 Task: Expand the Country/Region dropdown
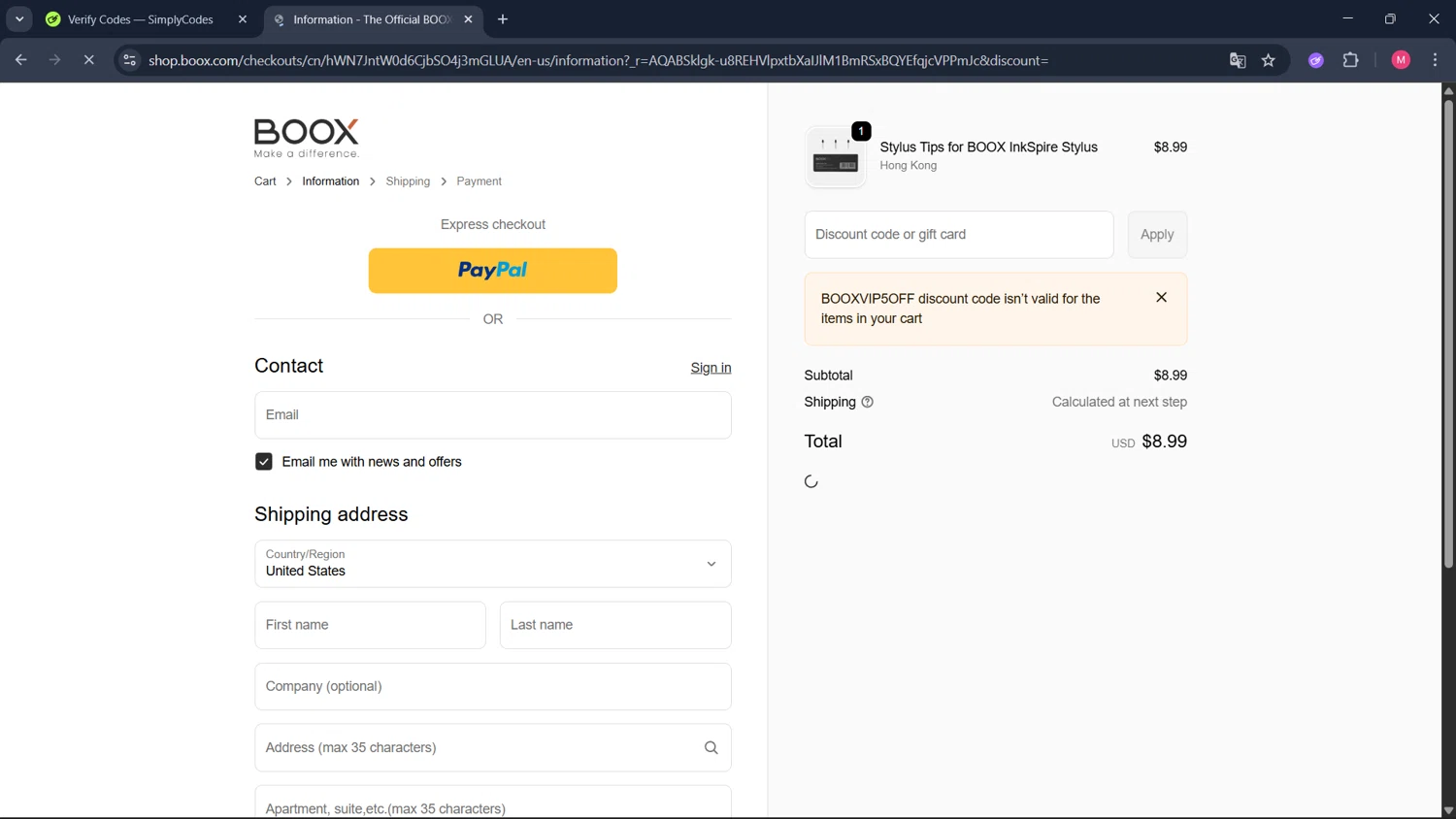493,564
